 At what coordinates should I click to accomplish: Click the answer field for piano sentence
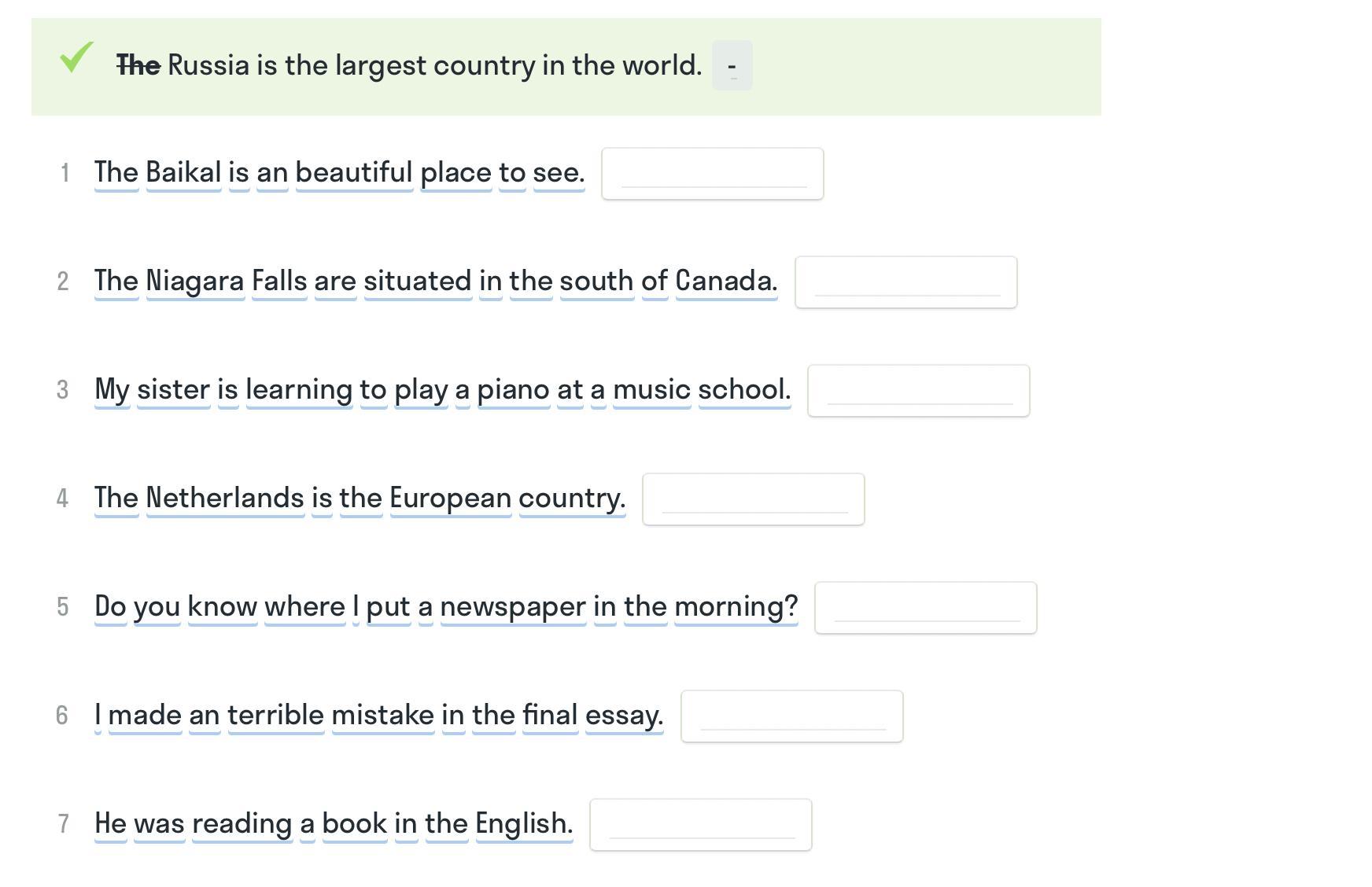pos(918,391)
